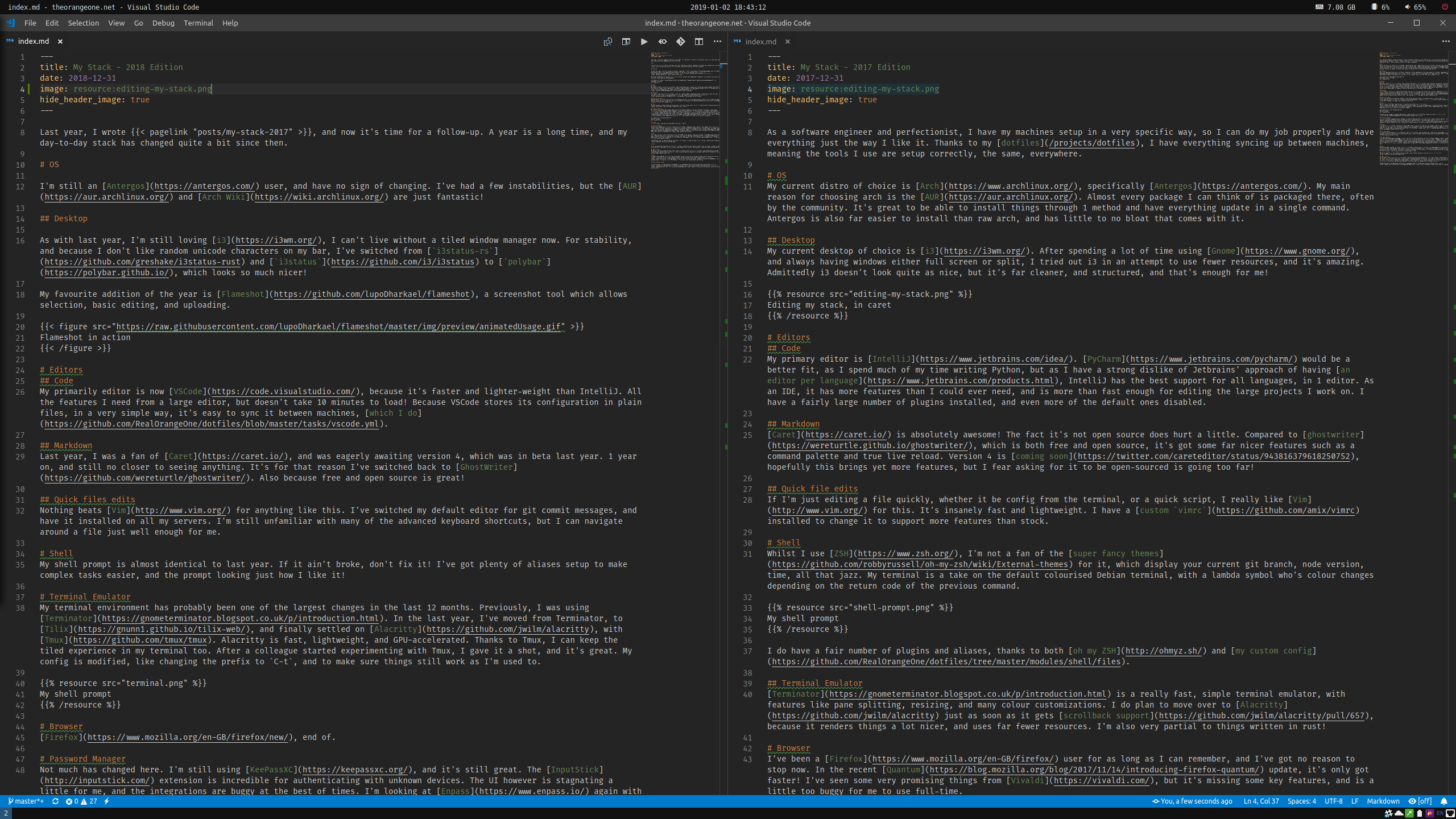
Task: Click the 'You, a few seconds ago' blame entry
Action: tap(1192, 801)
